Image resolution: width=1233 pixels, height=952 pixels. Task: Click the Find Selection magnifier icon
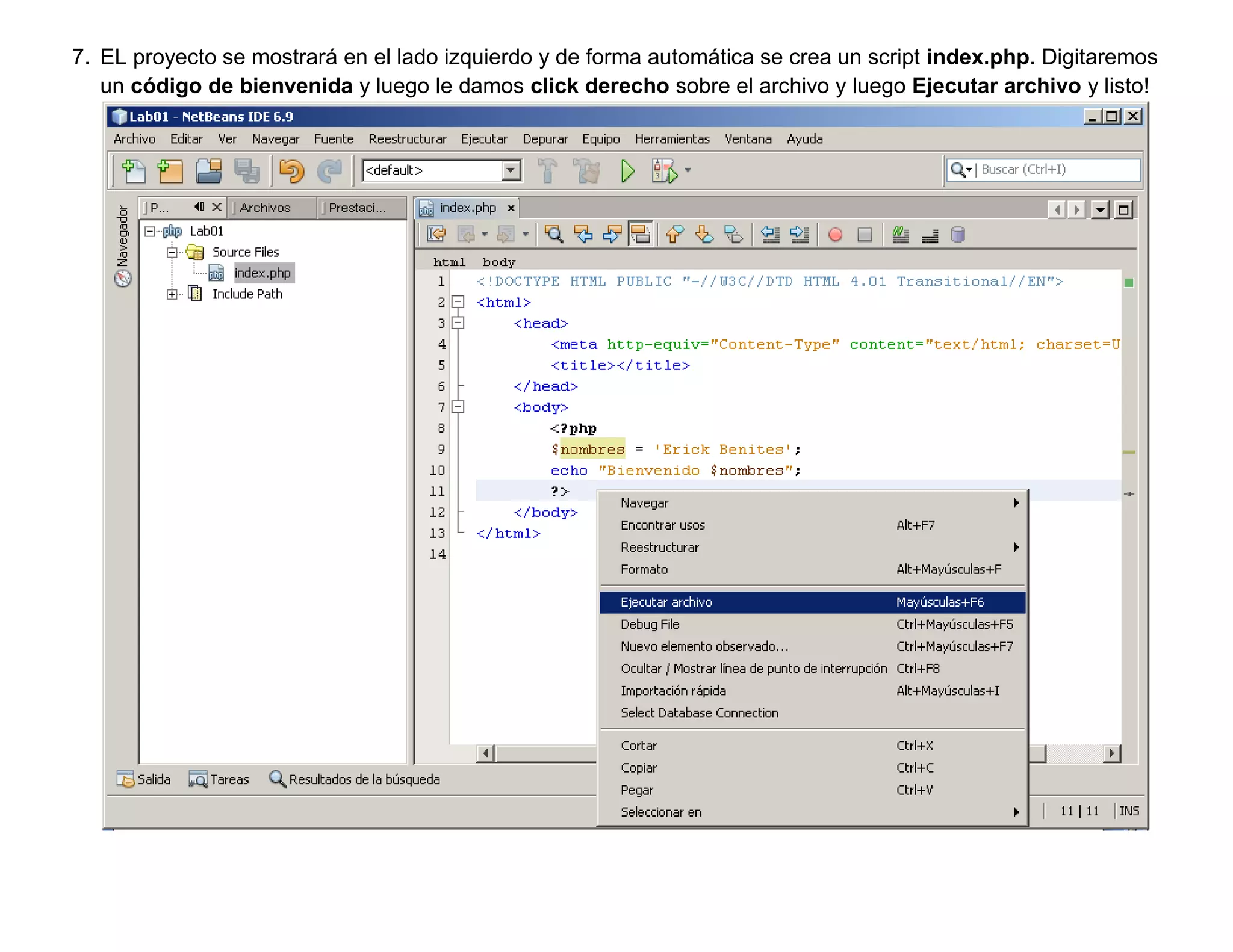pyautogui.click(x=553, y=234)
